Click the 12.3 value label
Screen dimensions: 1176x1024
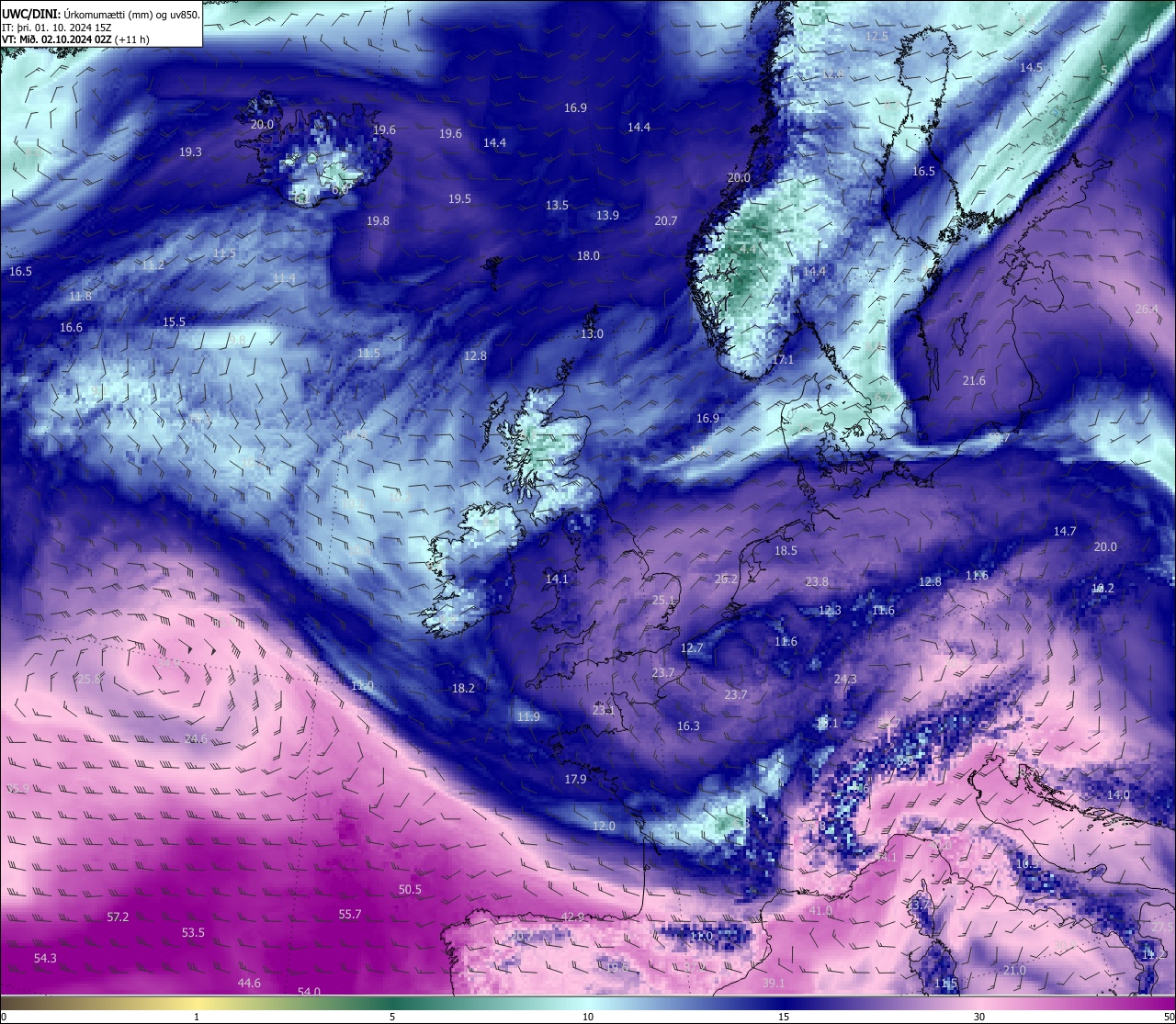(x=830, y=610)
